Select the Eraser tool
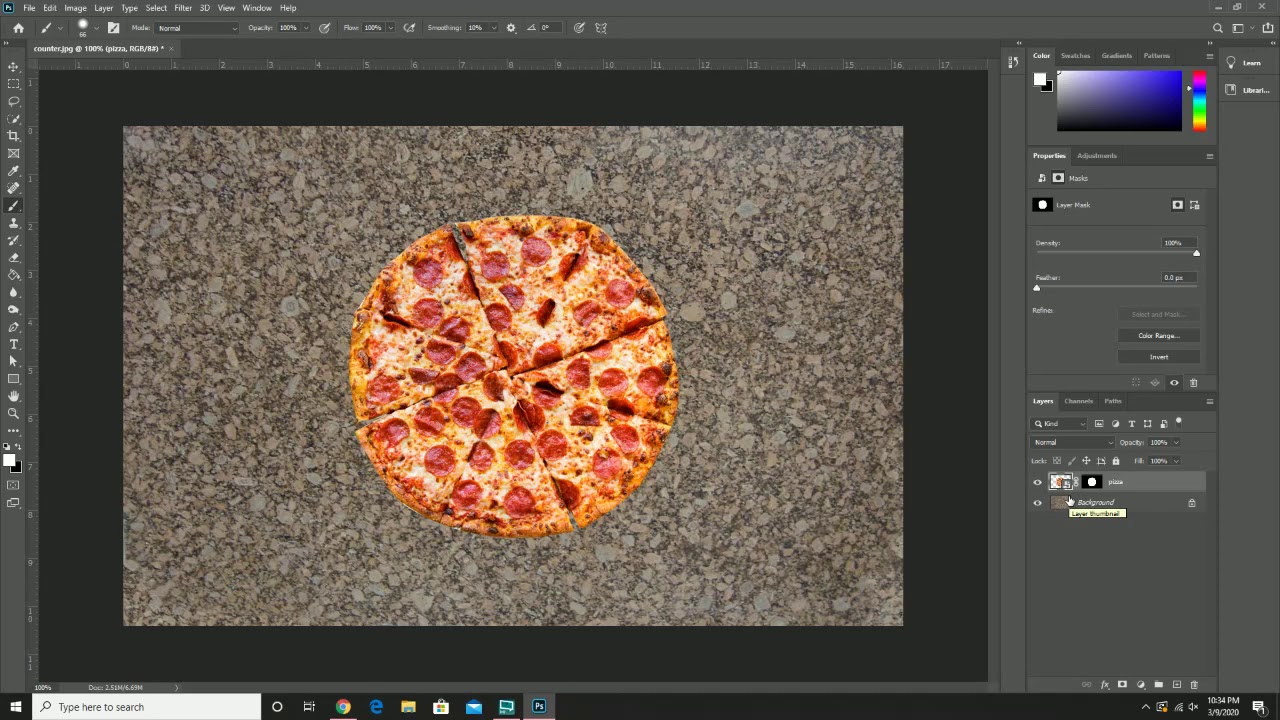Image resolution: width=1280 pixels, height=720 pixels. (13, 257)
